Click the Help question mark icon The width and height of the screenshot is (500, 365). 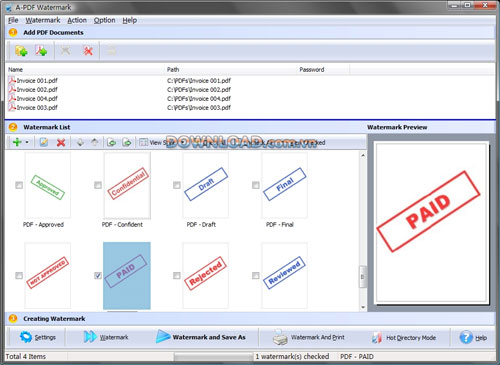466,337
